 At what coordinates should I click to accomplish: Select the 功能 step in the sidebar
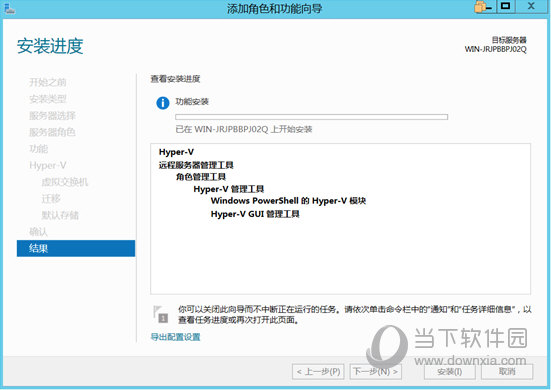coord(38,149)
